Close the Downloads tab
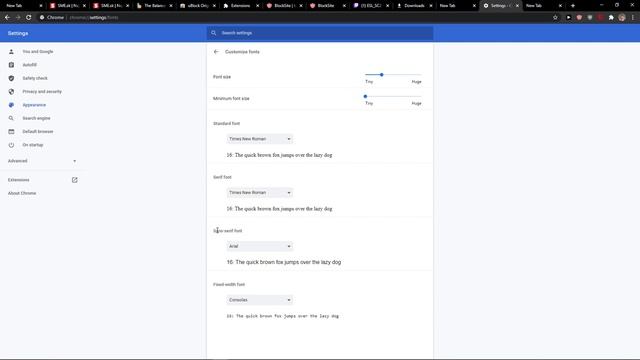 (x=431, y=6)
